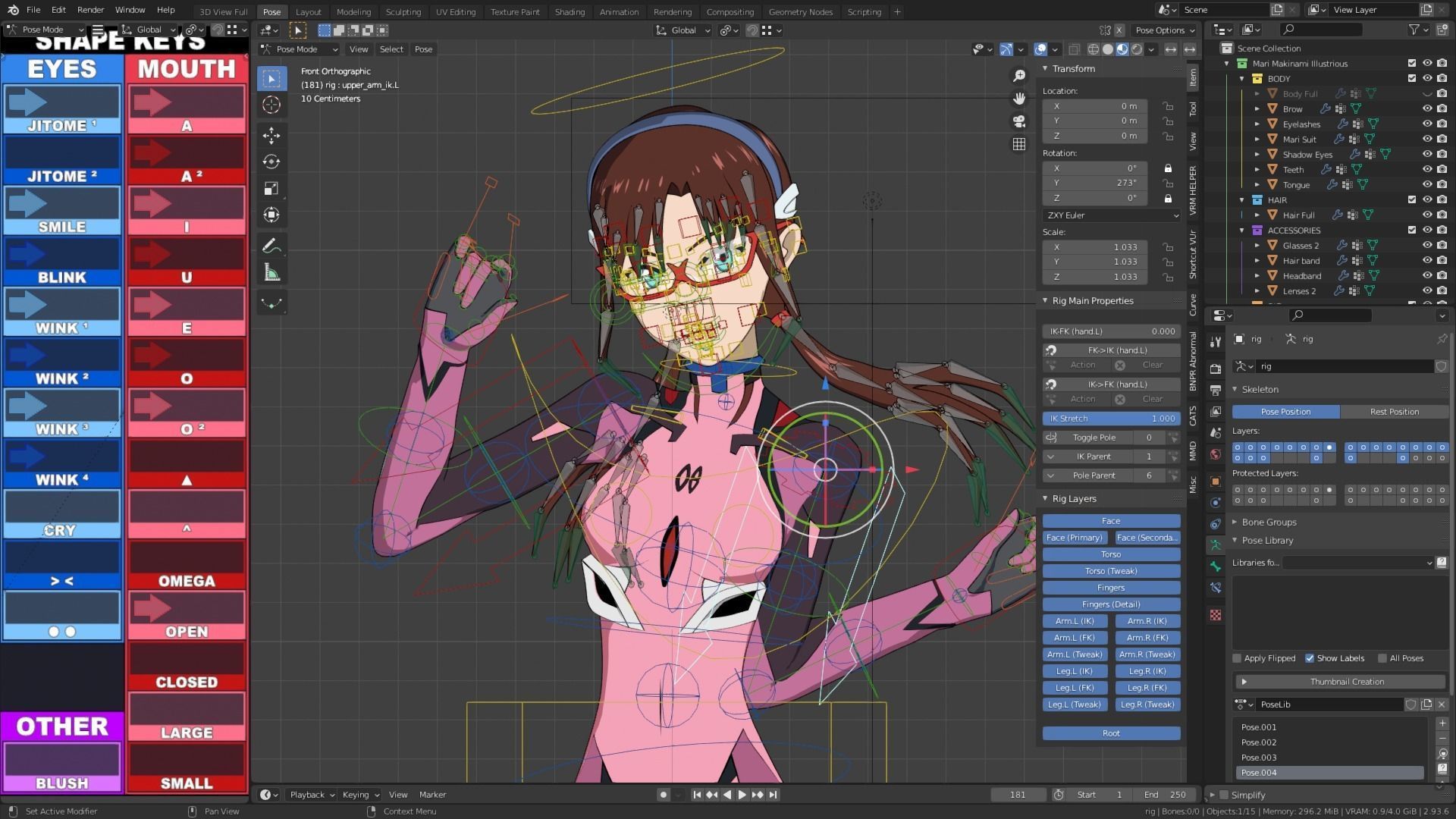Click the BLINK shape key thumbnail
1456x819 pixels.
coord(62,262)
